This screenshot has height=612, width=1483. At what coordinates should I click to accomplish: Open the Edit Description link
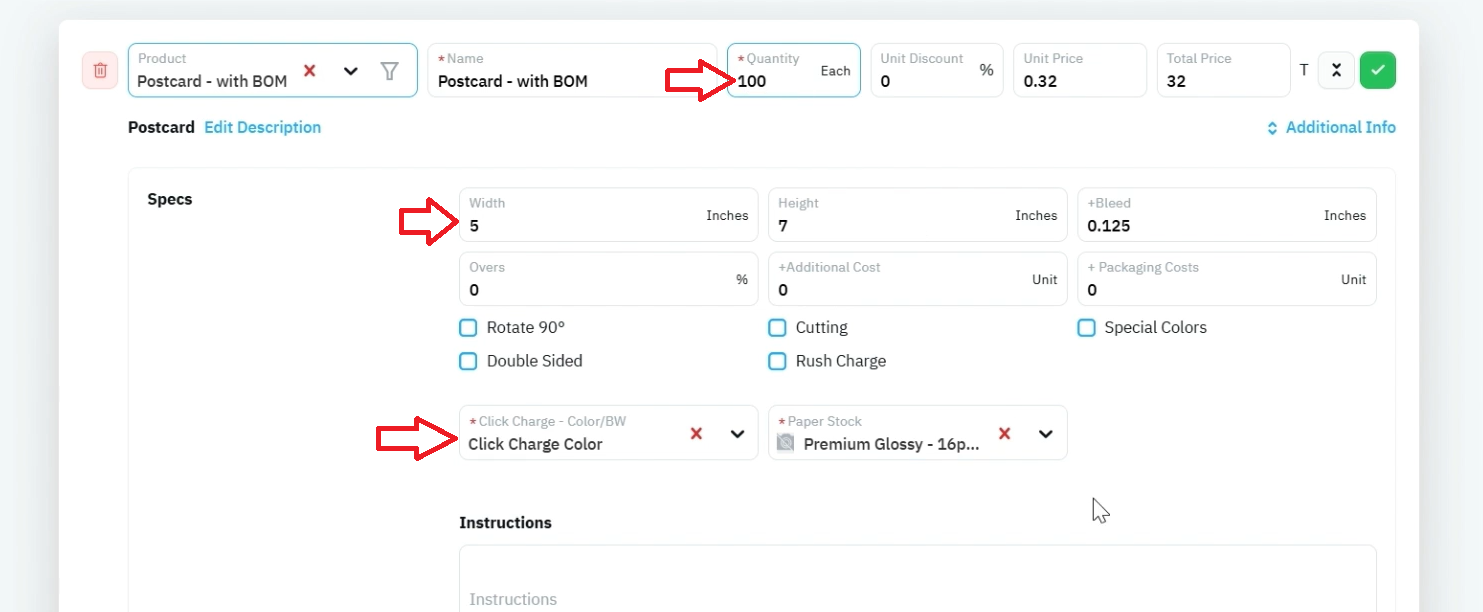click(263, 127)
